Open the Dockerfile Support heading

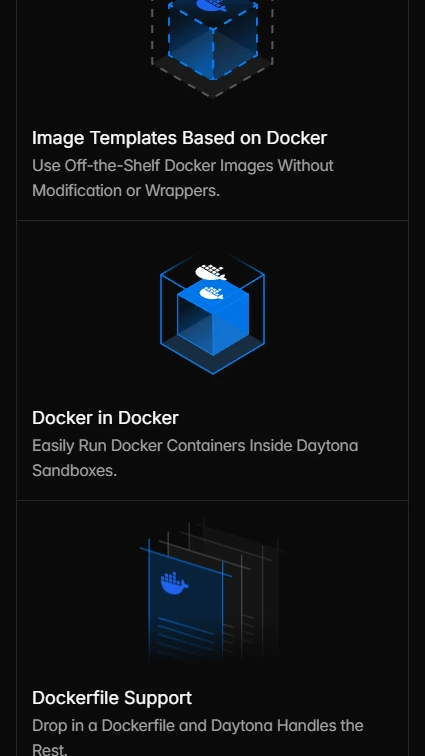[112, 698]
